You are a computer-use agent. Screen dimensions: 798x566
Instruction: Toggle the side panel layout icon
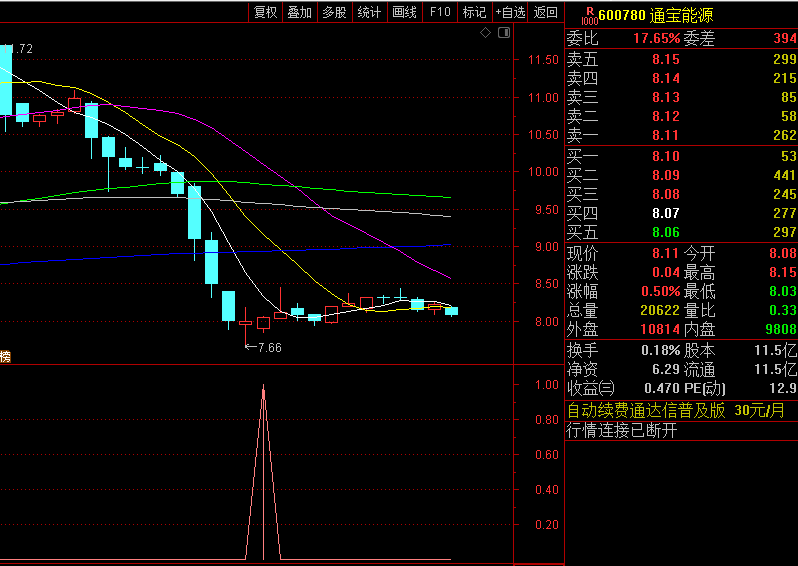pyautogui.click(x=504, y=33)
